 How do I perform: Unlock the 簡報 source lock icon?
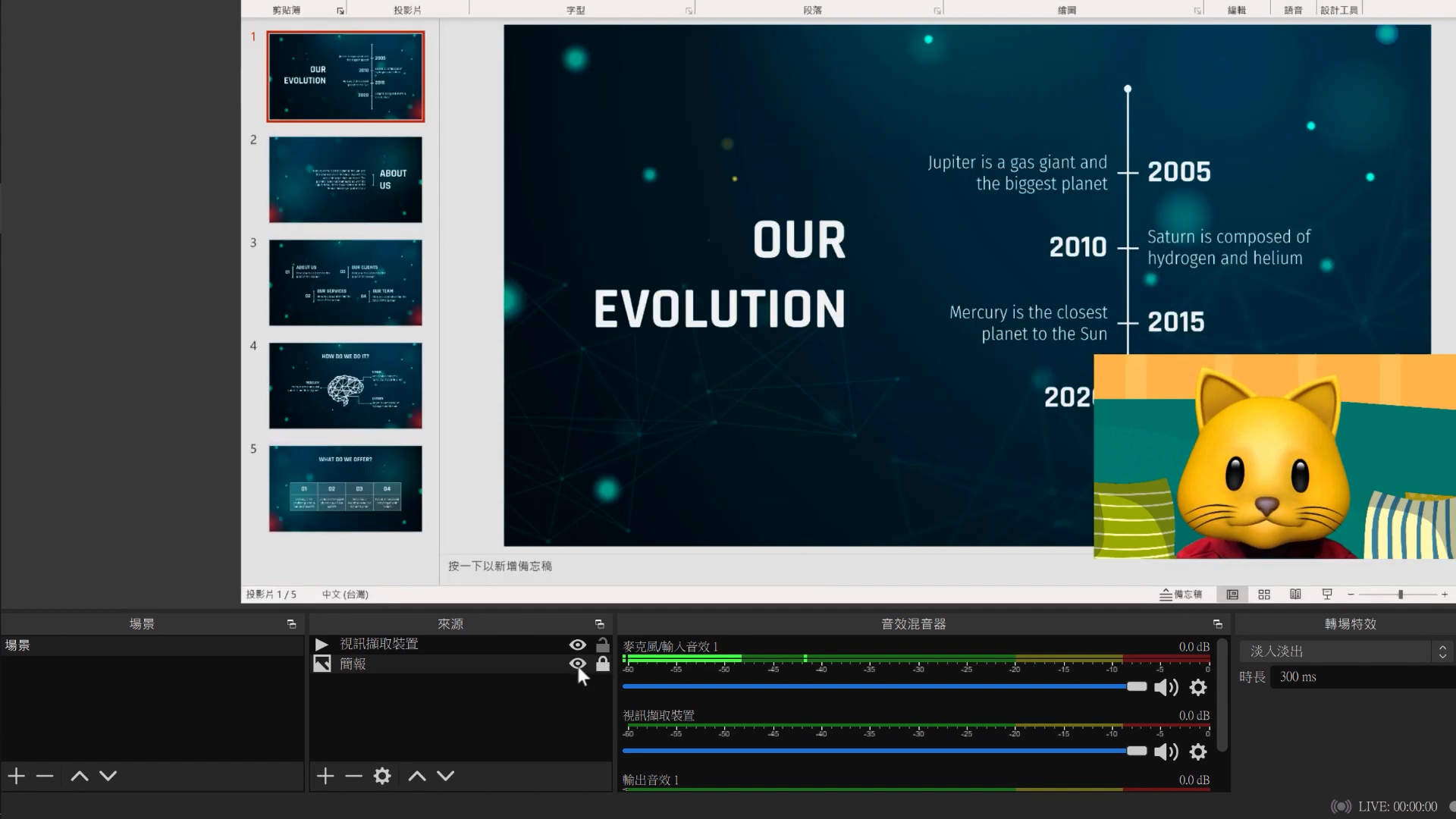603,664
